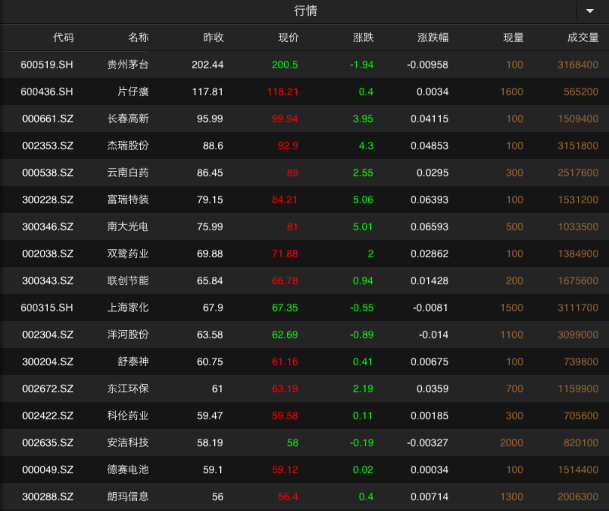609x511 pixels.
Task: Click previous close 86.45
Action: pos(210,172)
